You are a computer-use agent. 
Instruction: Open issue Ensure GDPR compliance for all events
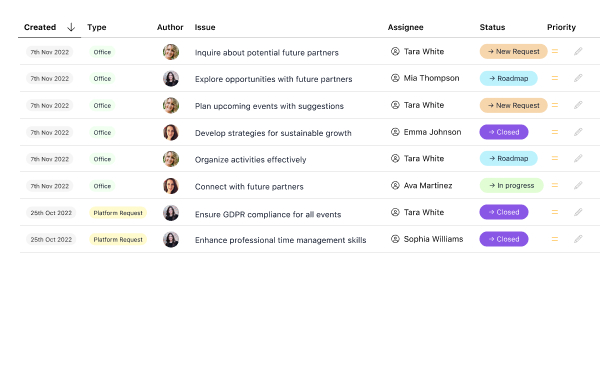(x=268, y=214)
